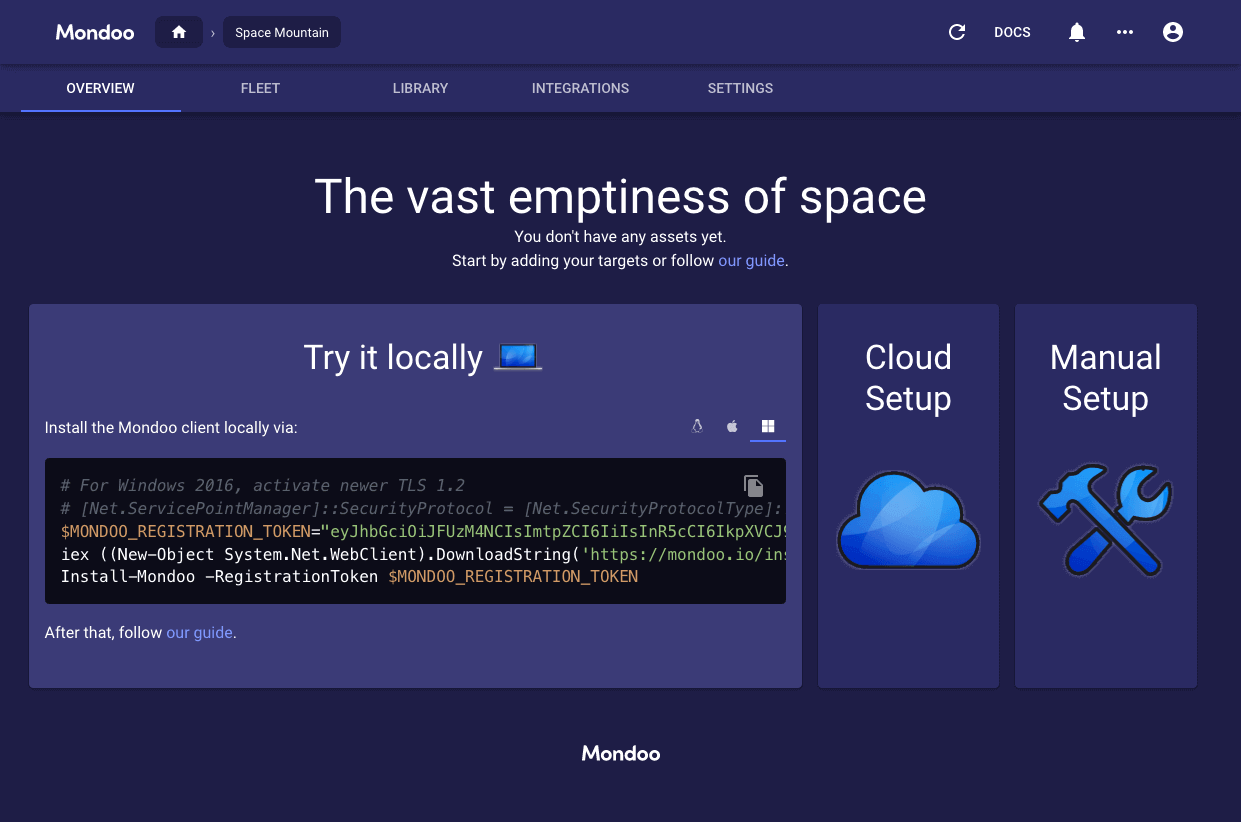
Task: Switch to the Fleet tab
Action: tap(260, 88)
